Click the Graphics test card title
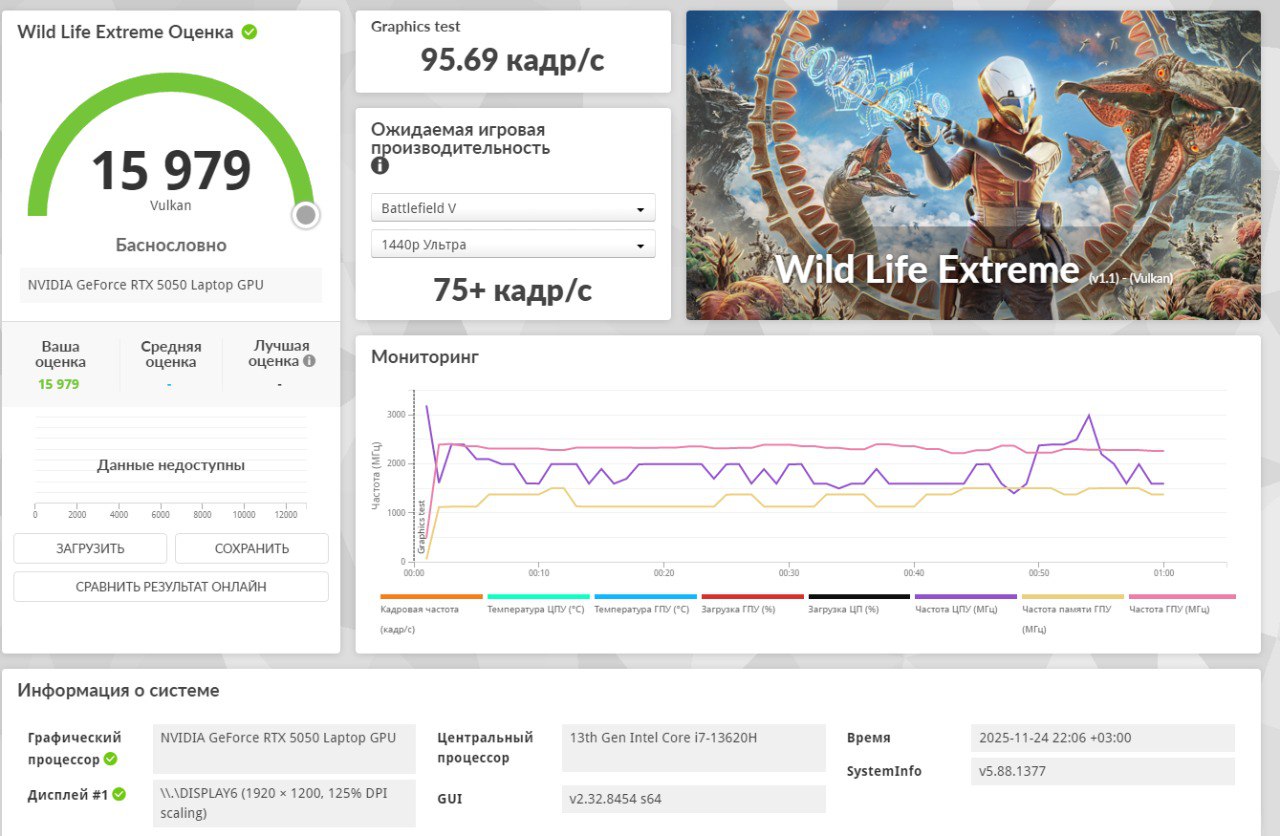The height and width of the screenshot is (836, 1280). click(416, 27)
